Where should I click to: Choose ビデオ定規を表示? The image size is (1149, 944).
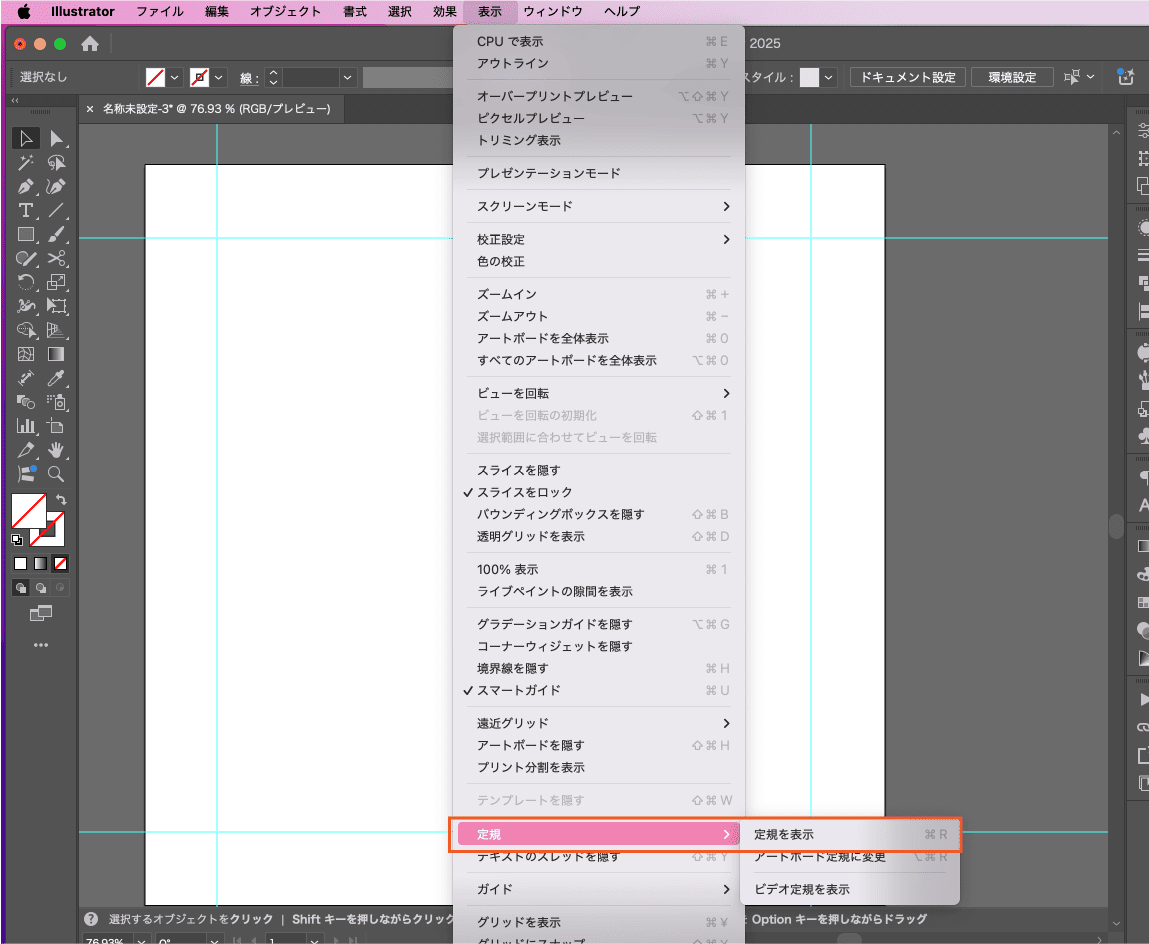click(850, 889)
